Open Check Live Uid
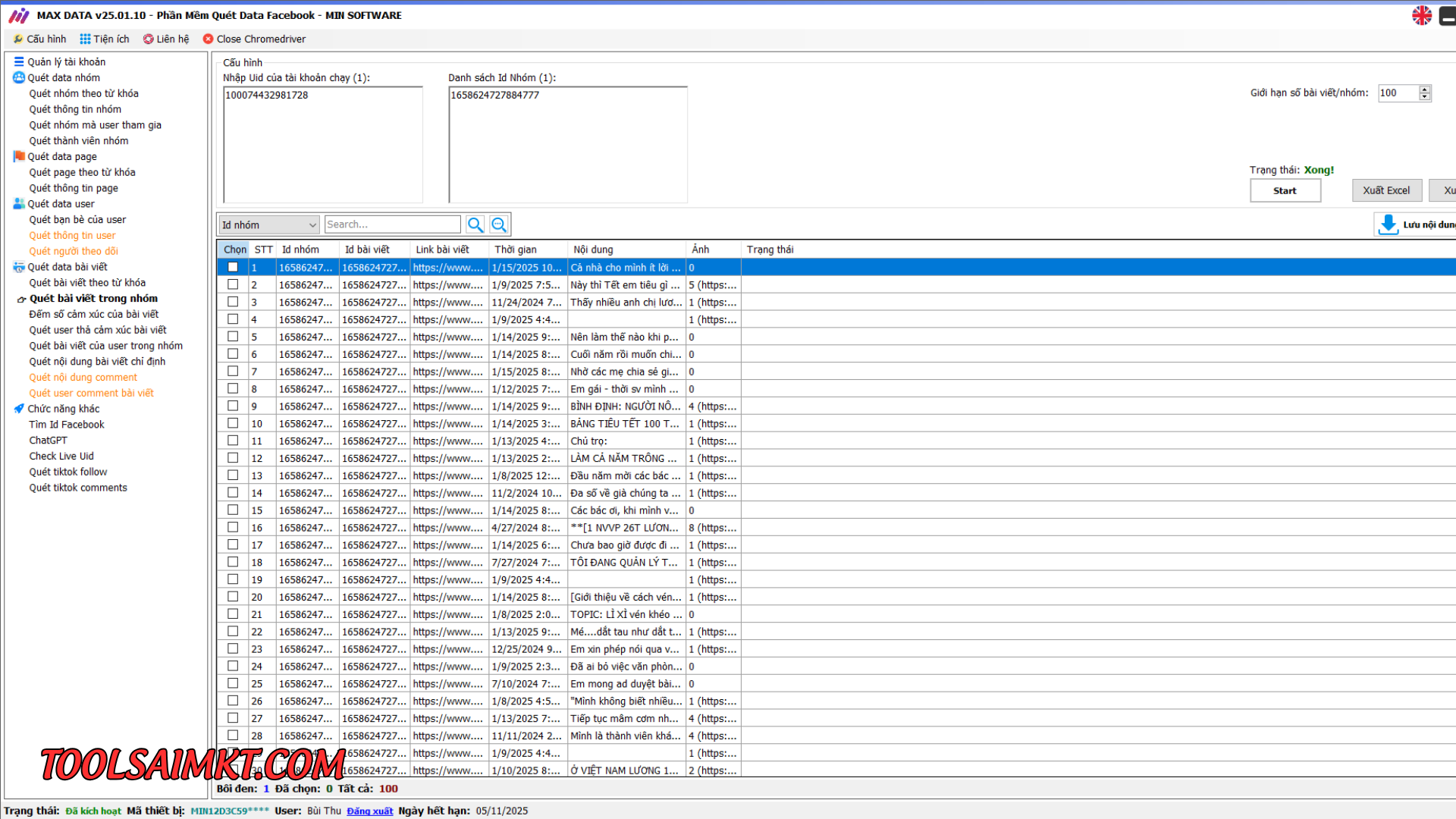This screenshot has width=1456, height=819. [61, 457]
